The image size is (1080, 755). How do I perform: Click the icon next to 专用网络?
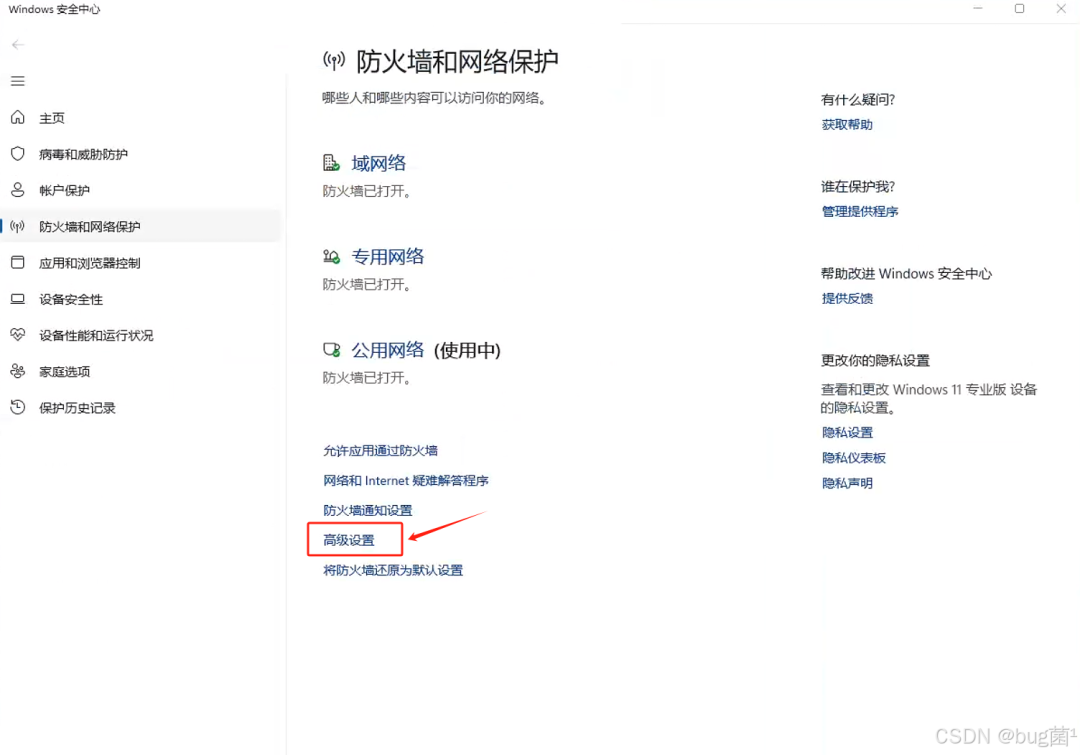click(331, 256)
